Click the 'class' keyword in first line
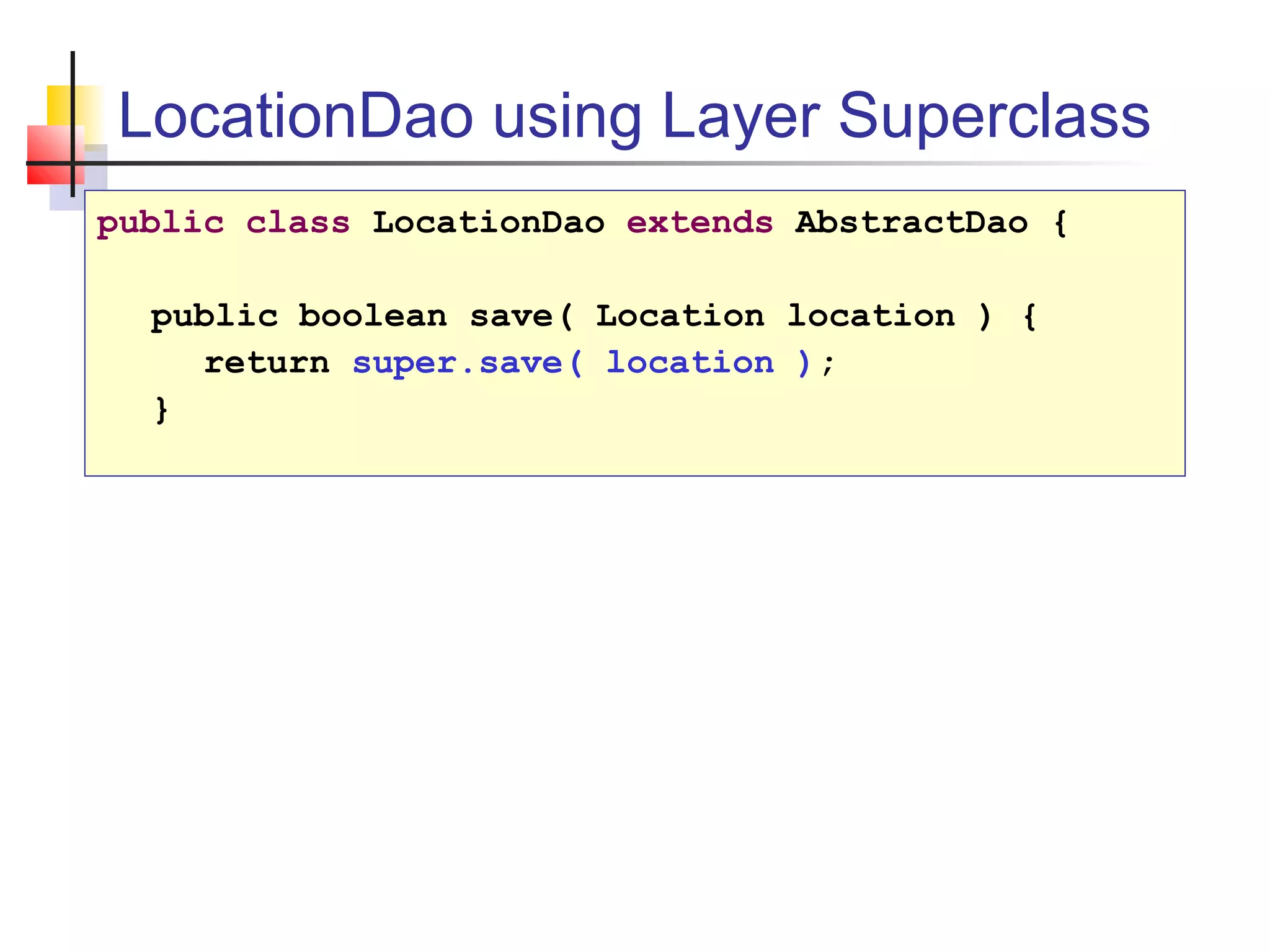 coord(298,223)
